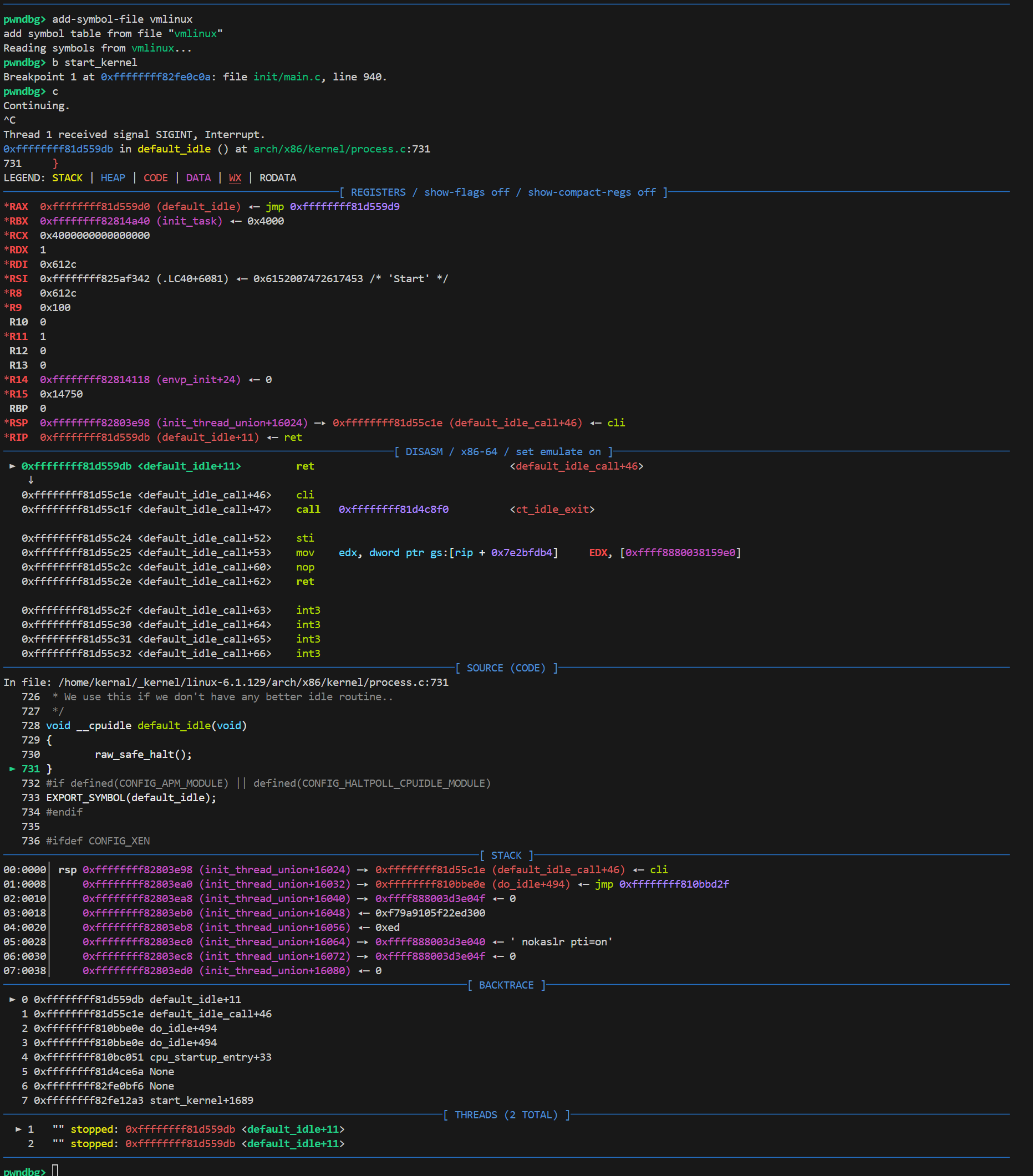Click the underlined WX legend label
1033x1176 pixels.
pyautogui.click(x=235, y=178)
